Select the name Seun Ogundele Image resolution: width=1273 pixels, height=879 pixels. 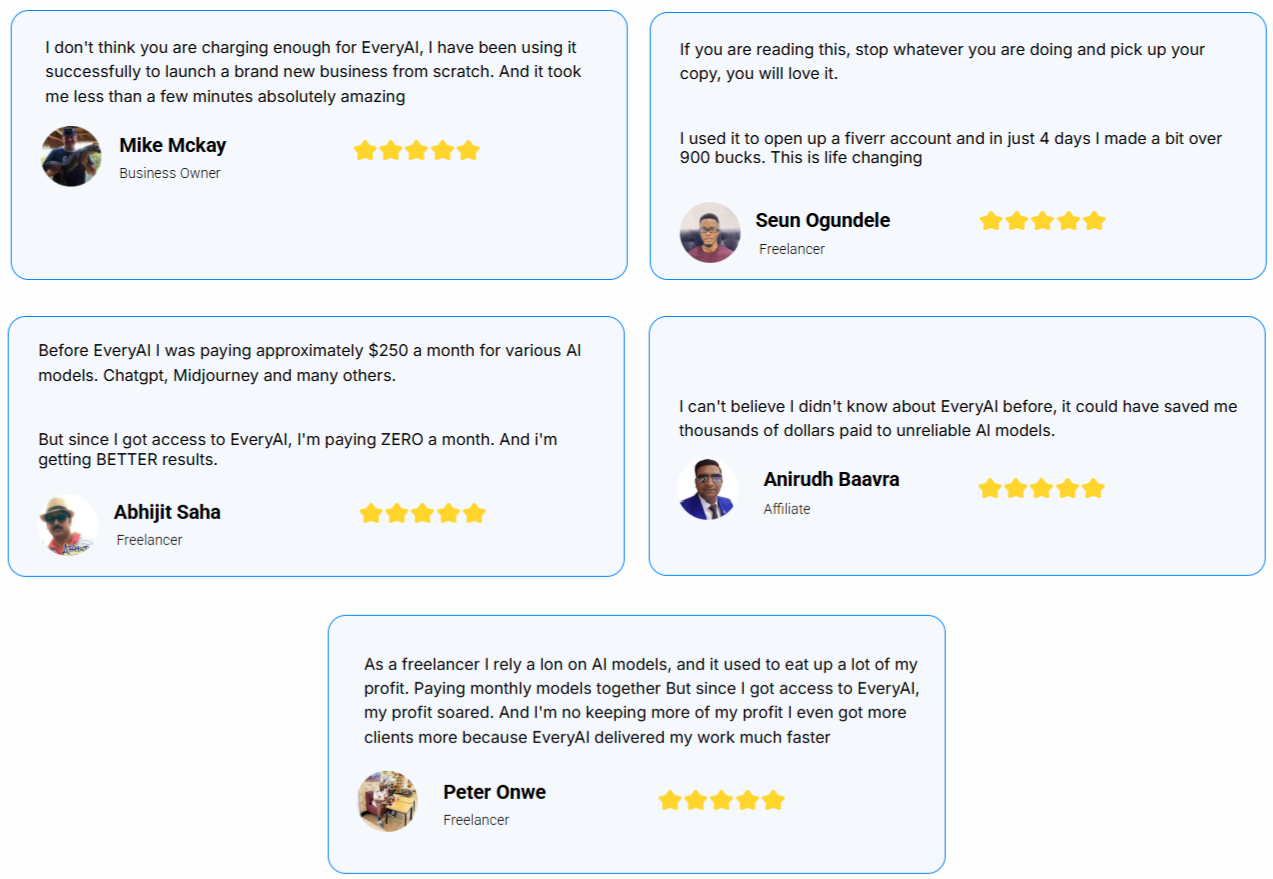pos(823,220)
